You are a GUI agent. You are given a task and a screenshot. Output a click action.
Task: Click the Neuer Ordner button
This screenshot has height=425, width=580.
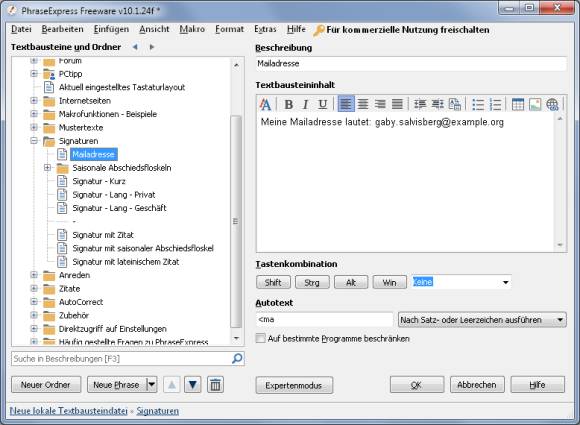click(x=46, y=385)
